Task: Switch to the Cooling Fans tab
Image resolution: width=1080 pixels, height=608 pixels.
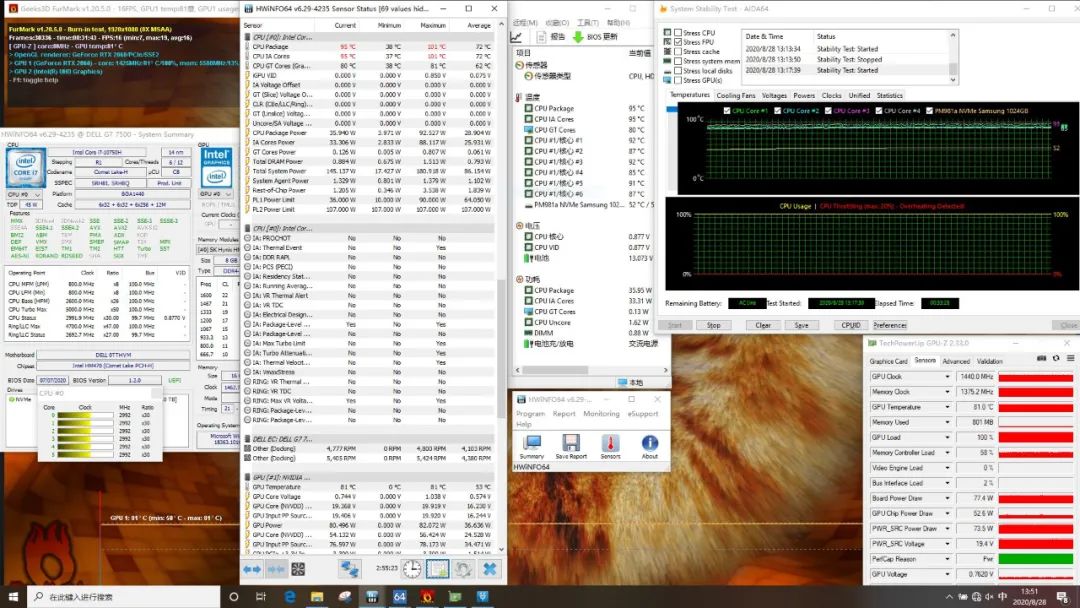Action: (736, 96)
